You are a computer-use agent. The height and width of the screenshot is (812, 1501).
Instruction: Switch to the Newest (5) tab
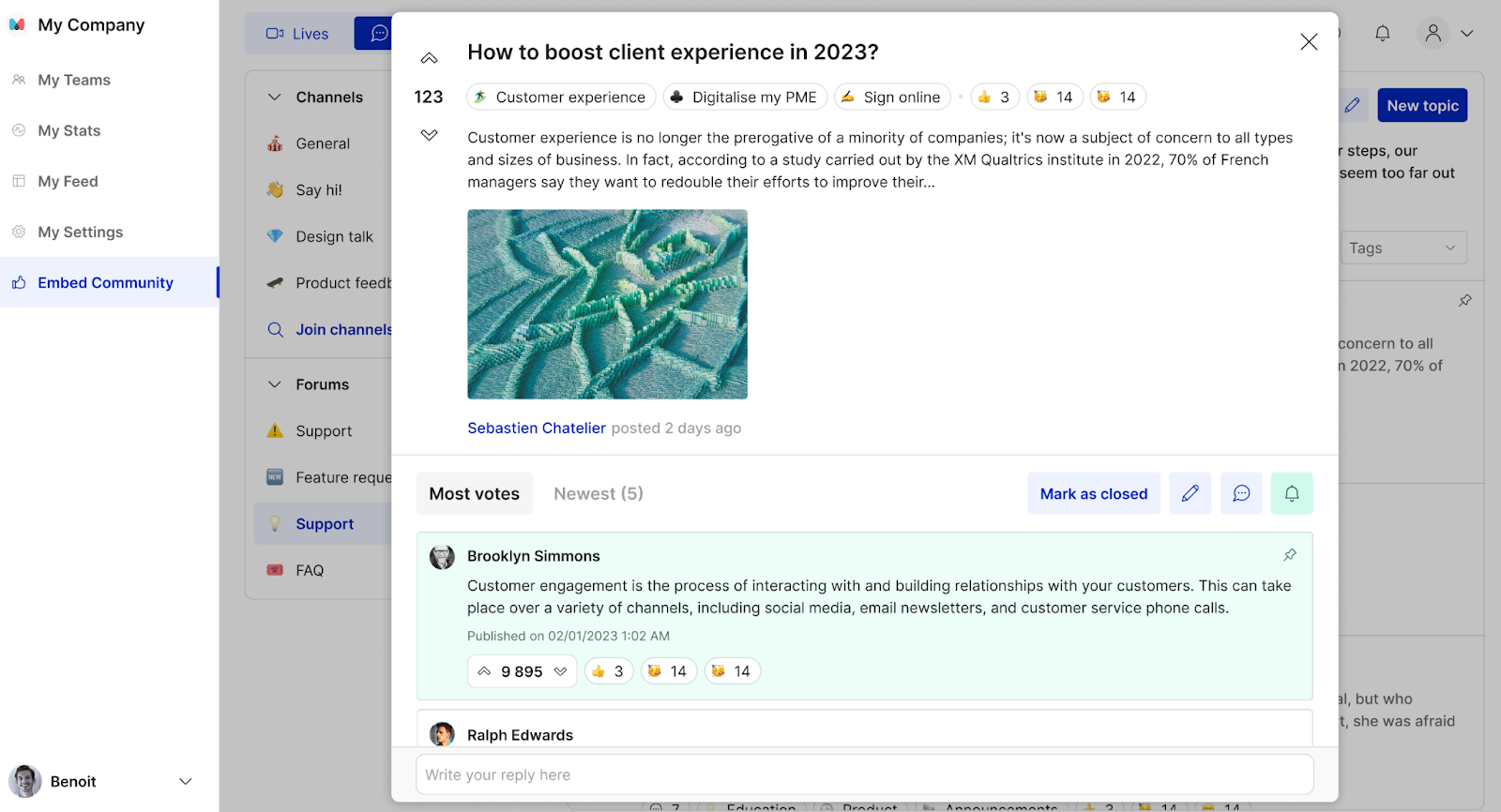pyautogui.click(x=598, y=493)
